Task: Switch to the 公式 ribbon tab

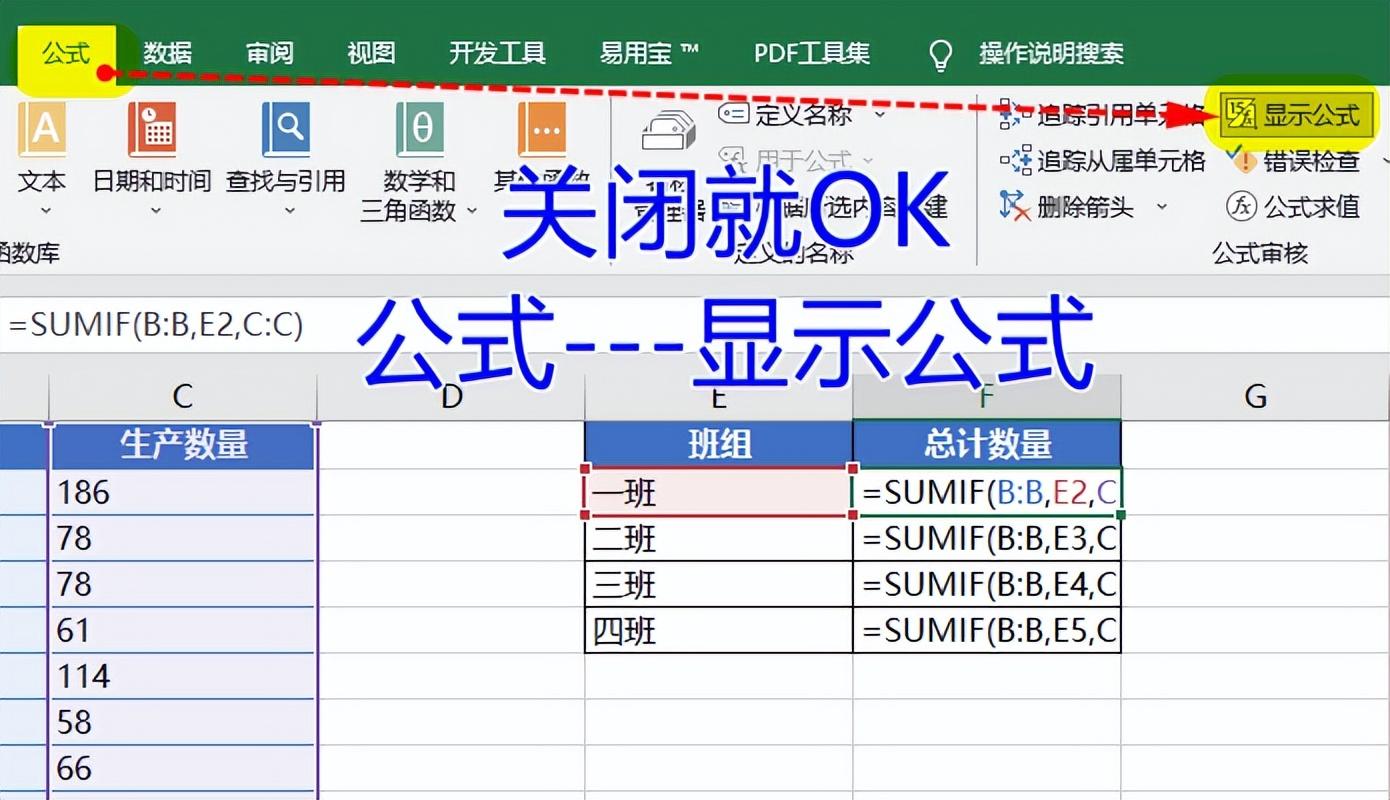Action: (66, 53)
